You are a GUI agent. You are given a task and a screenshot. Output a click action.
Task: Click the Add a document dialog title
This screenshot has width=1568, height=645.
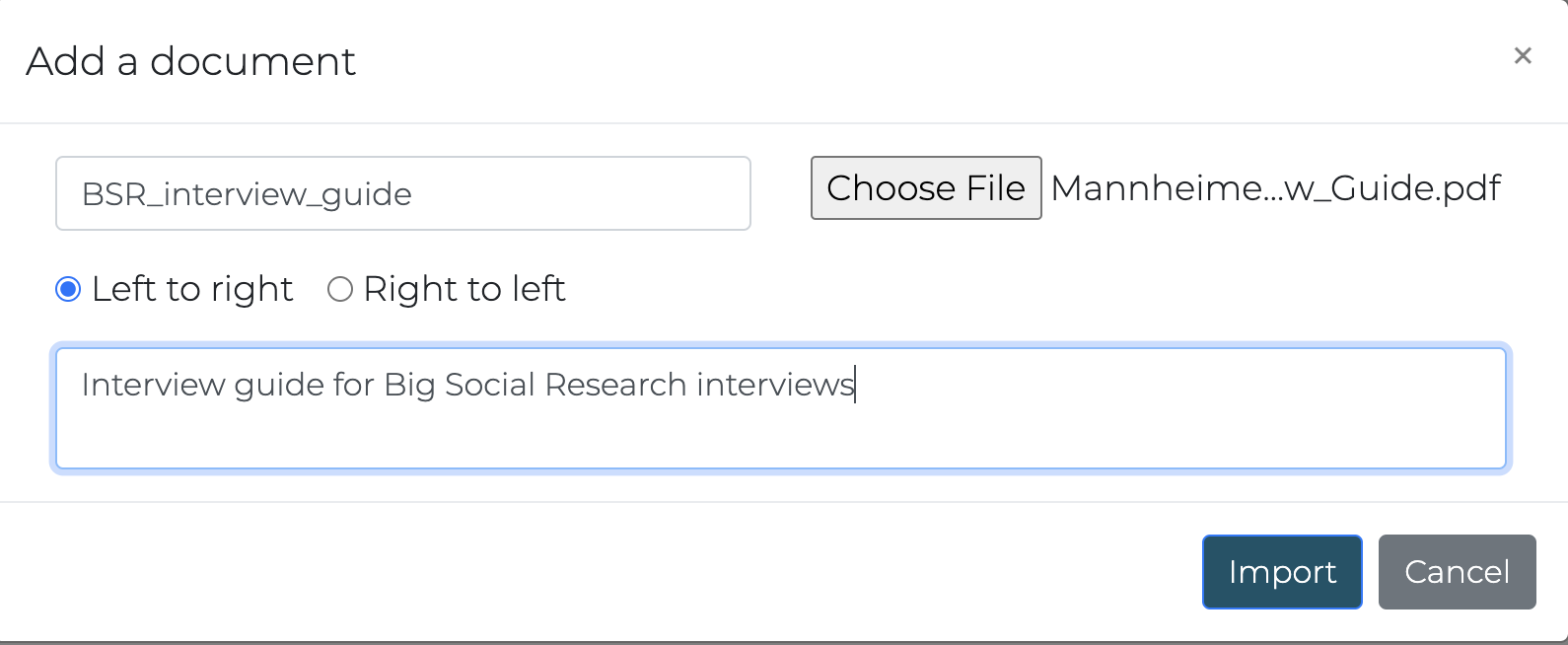click(x=191, y=61)
